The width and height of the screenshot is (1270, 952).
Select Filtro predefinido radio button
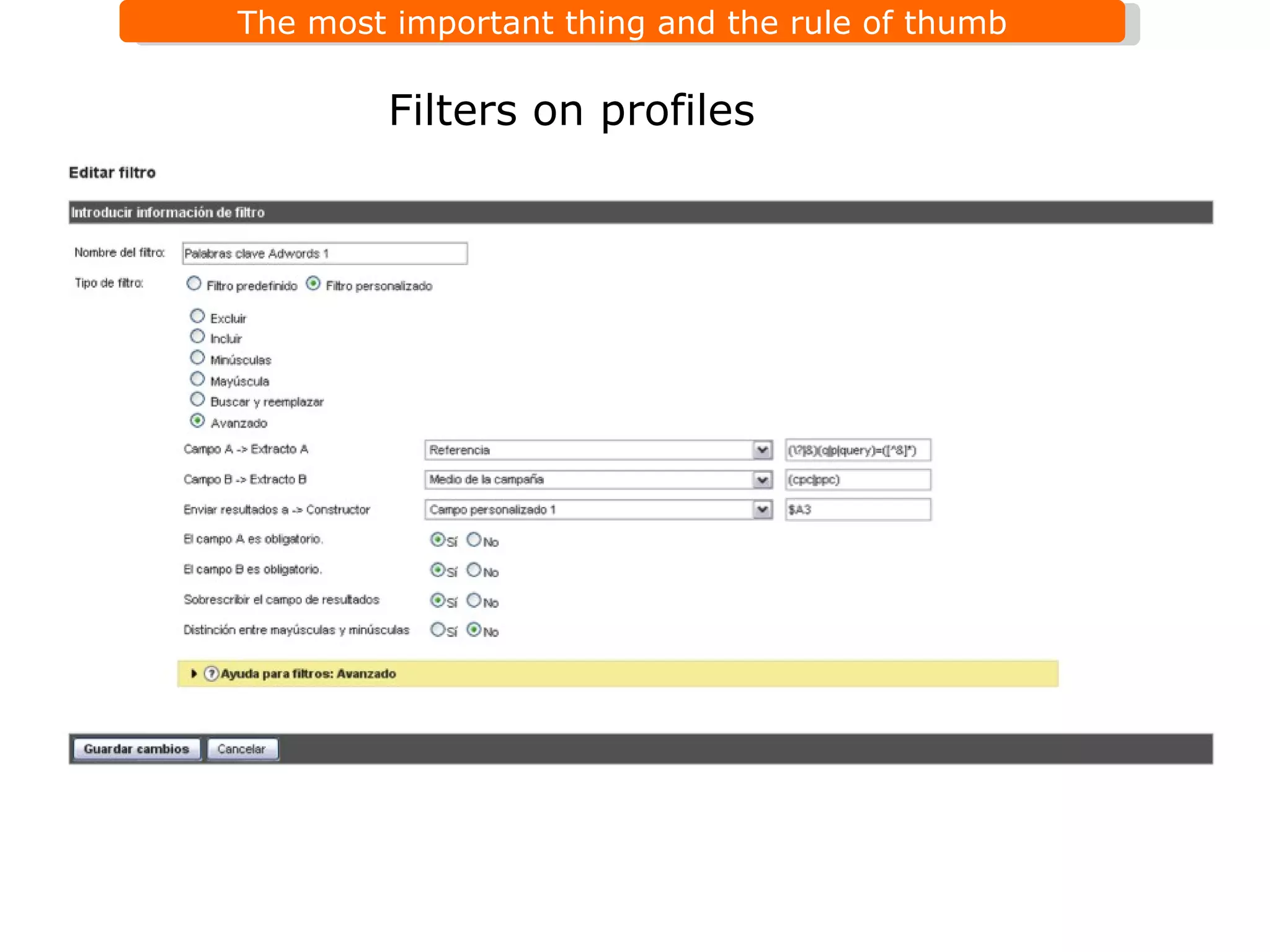point(194,284)
